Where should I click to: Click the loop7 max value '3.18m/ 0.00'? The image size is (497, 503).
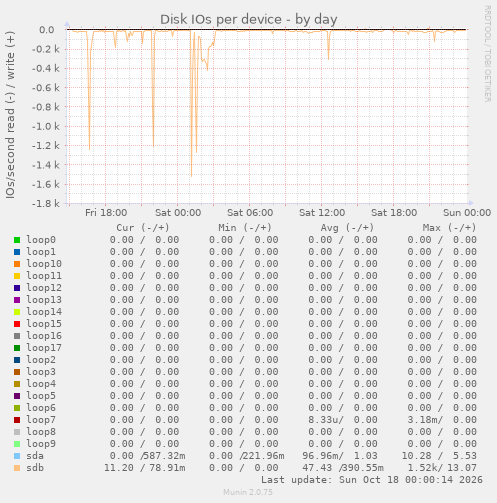tap(442, 420)
